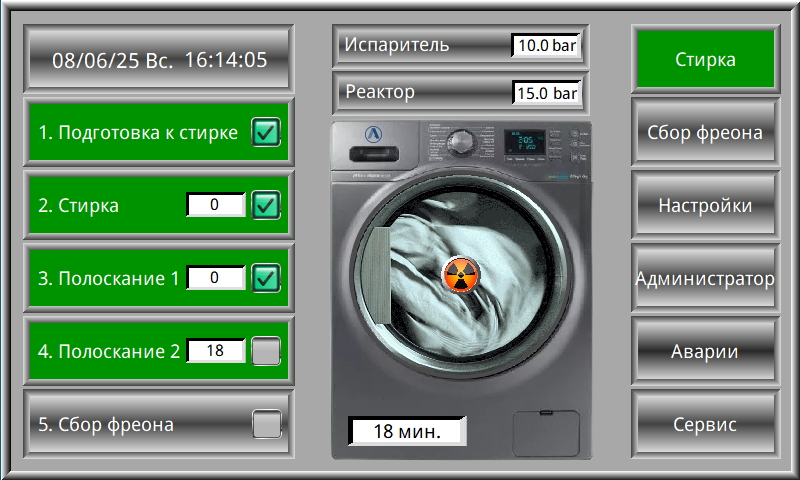Edit the Стирка time value field
Image resolution: width=800 pixels, height=480 pixels.
click(215, 205)
